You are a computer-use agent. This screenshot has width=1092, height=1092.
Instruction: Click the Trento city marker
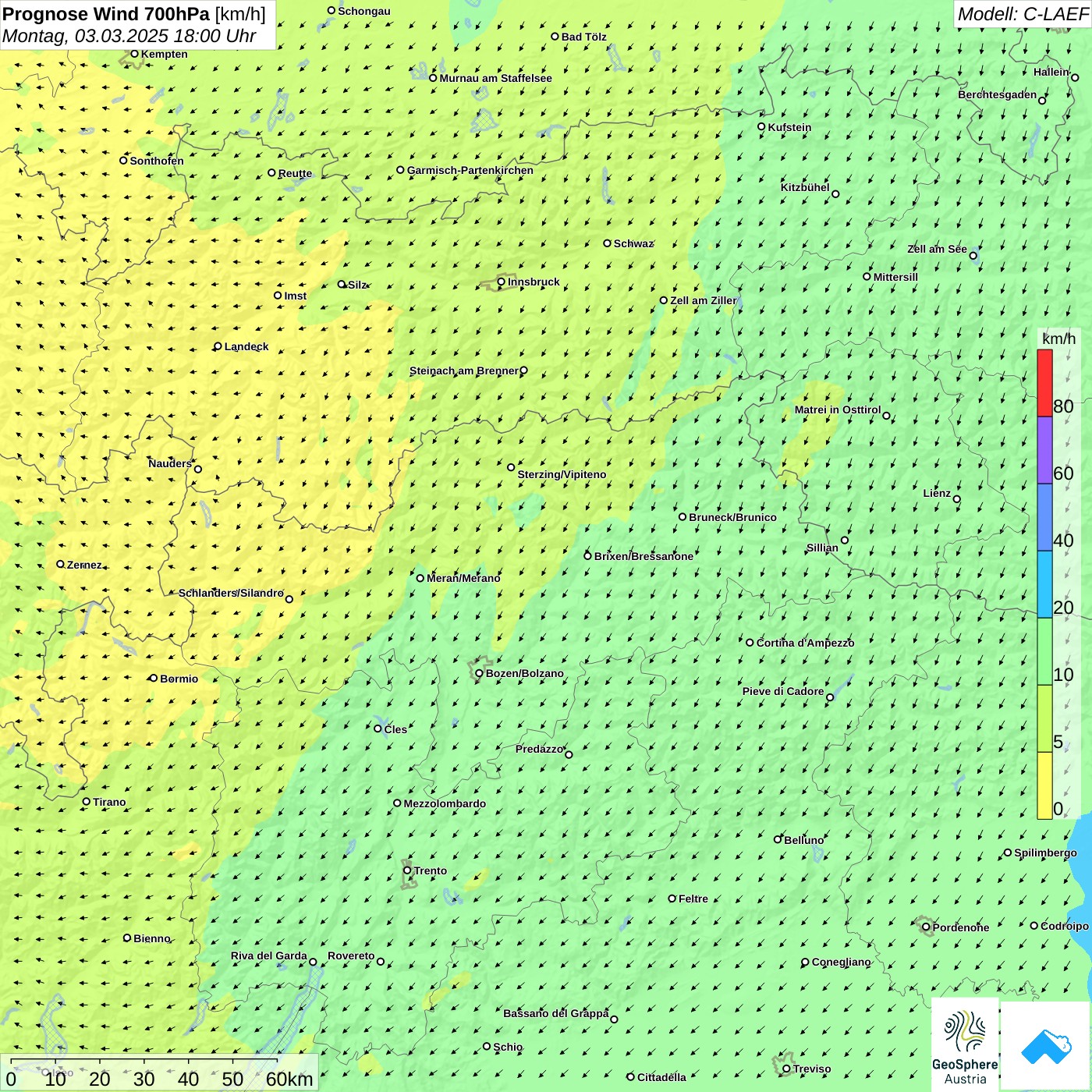[407, 870]
